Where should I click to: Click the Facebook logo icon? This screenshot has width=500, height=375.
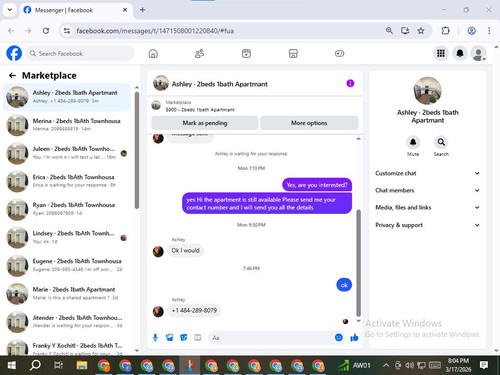point(14,53)
